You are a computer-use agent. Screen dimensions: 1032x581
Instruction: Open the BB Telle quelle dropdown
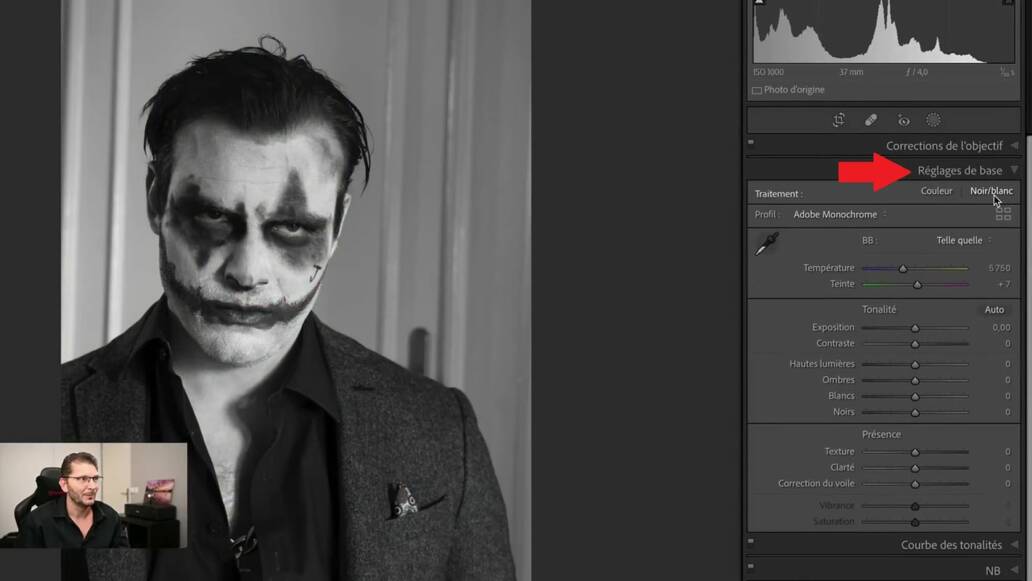point(963,240)
